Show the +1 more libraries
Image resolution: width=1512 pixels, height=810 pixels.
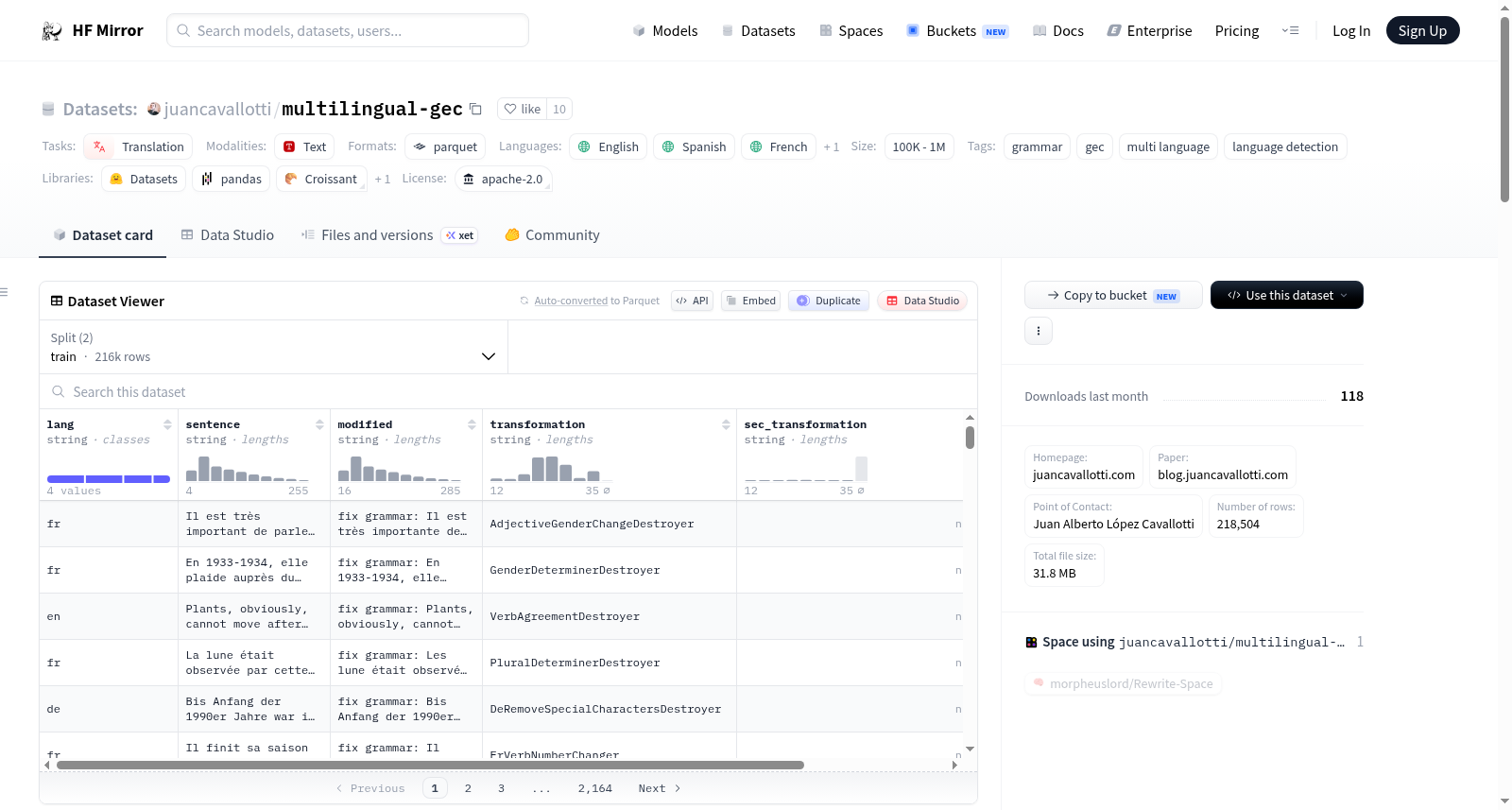point(383,179)
